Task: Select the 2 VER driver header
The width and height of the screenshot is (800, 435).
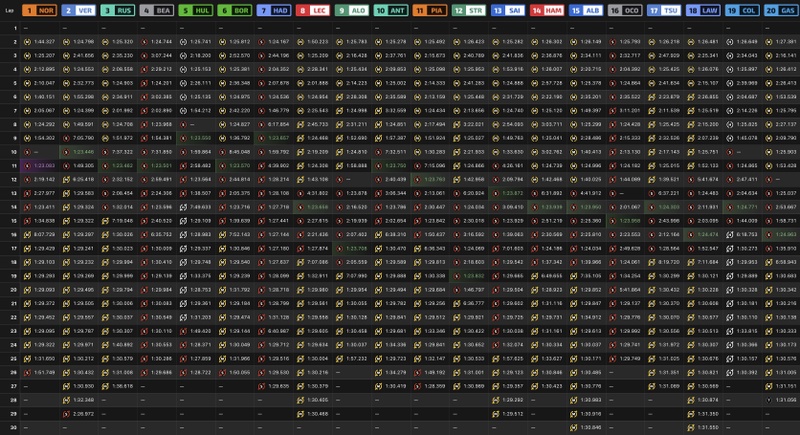Action: [78, 10]
